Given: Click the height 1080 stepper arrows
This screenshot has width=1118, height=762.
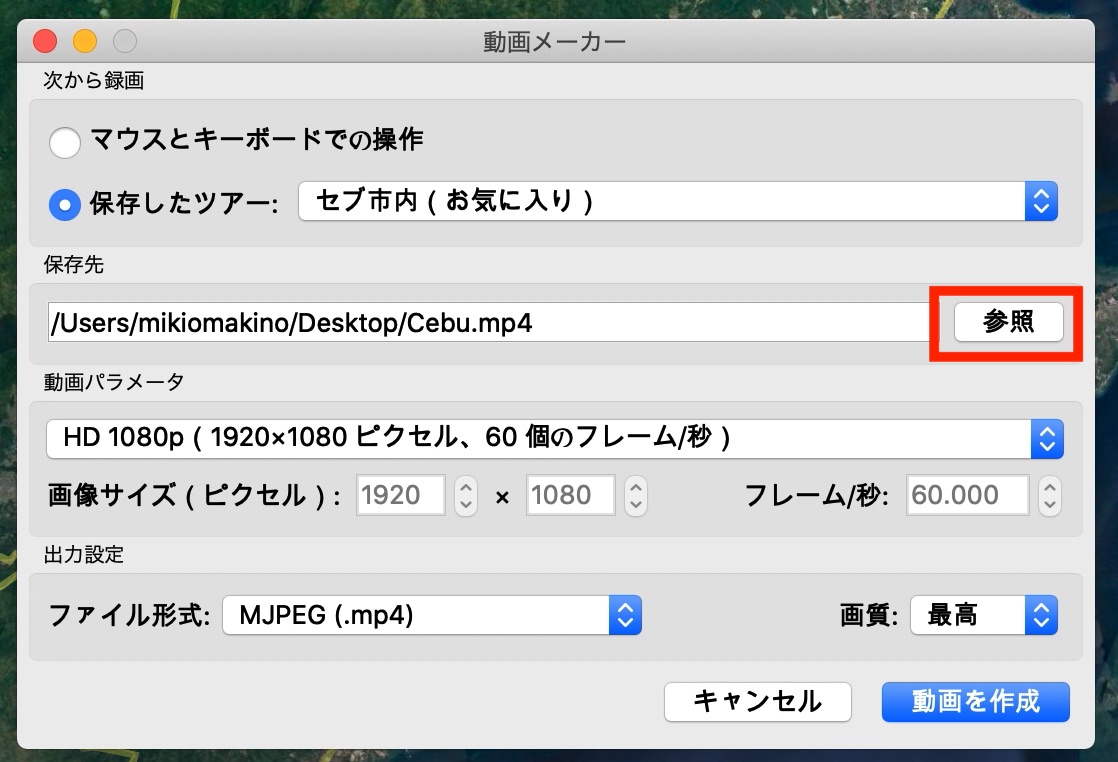Looking at the screenshot, I should (x=636, y=495).
